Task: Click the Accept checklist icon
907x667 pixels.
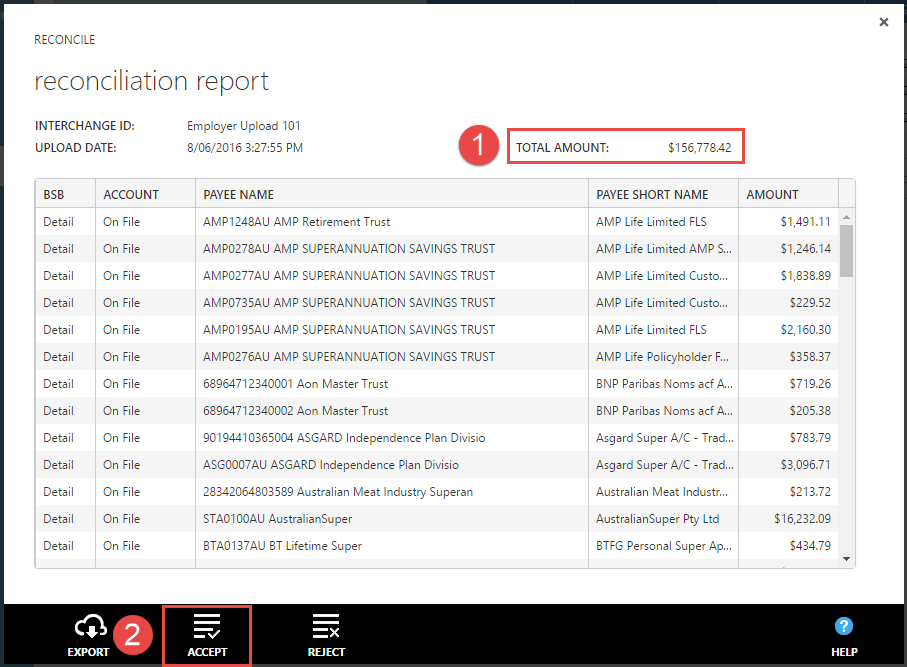Action: (x=207, y=627)
